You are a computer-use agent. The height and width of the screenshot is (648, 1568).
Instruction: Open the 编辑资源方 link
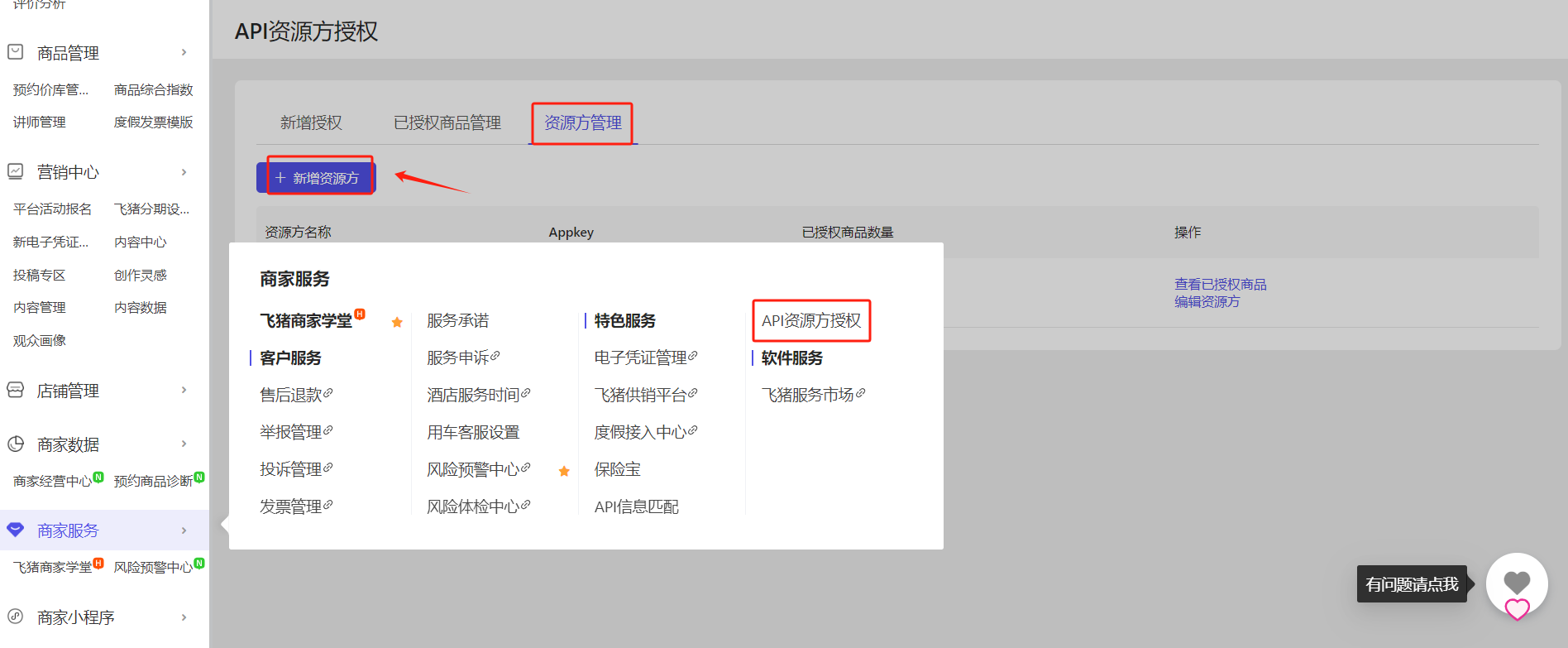point(1207,301)
